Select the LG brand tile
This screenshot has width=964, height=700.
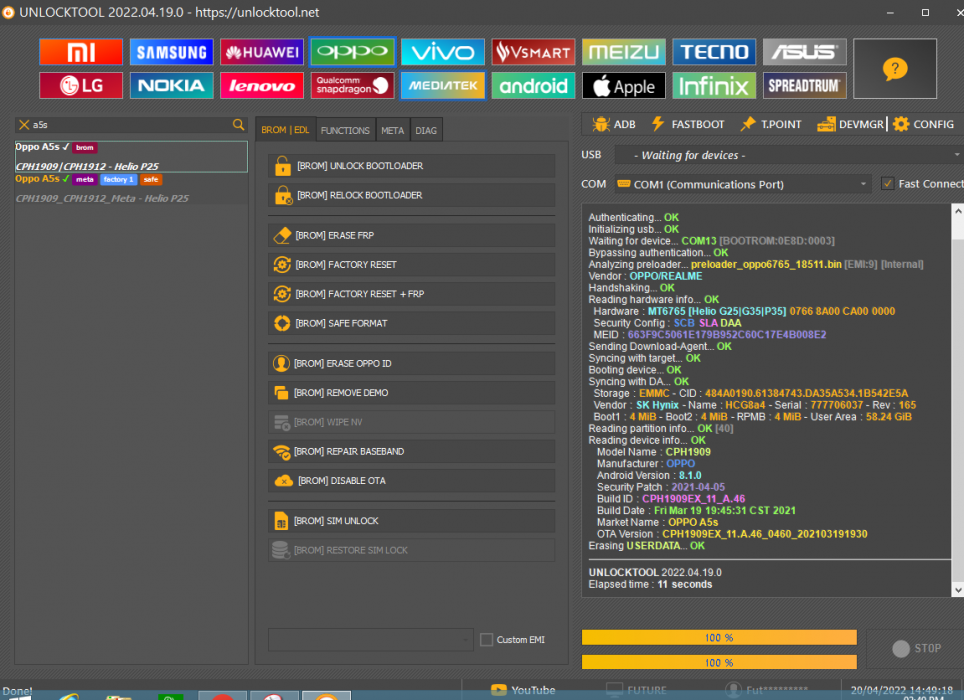tap(81, 85)
